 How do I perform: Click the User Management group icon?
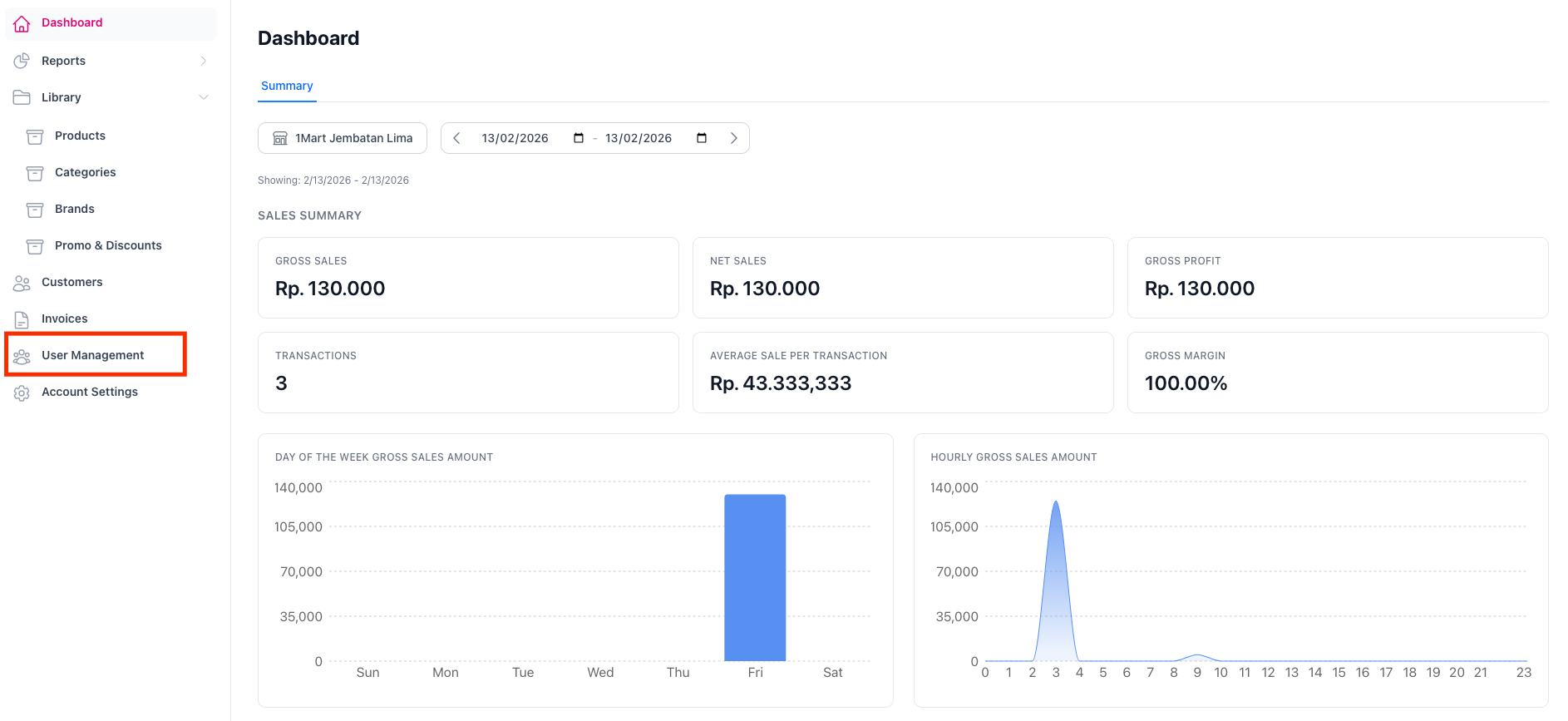[22, 356]
